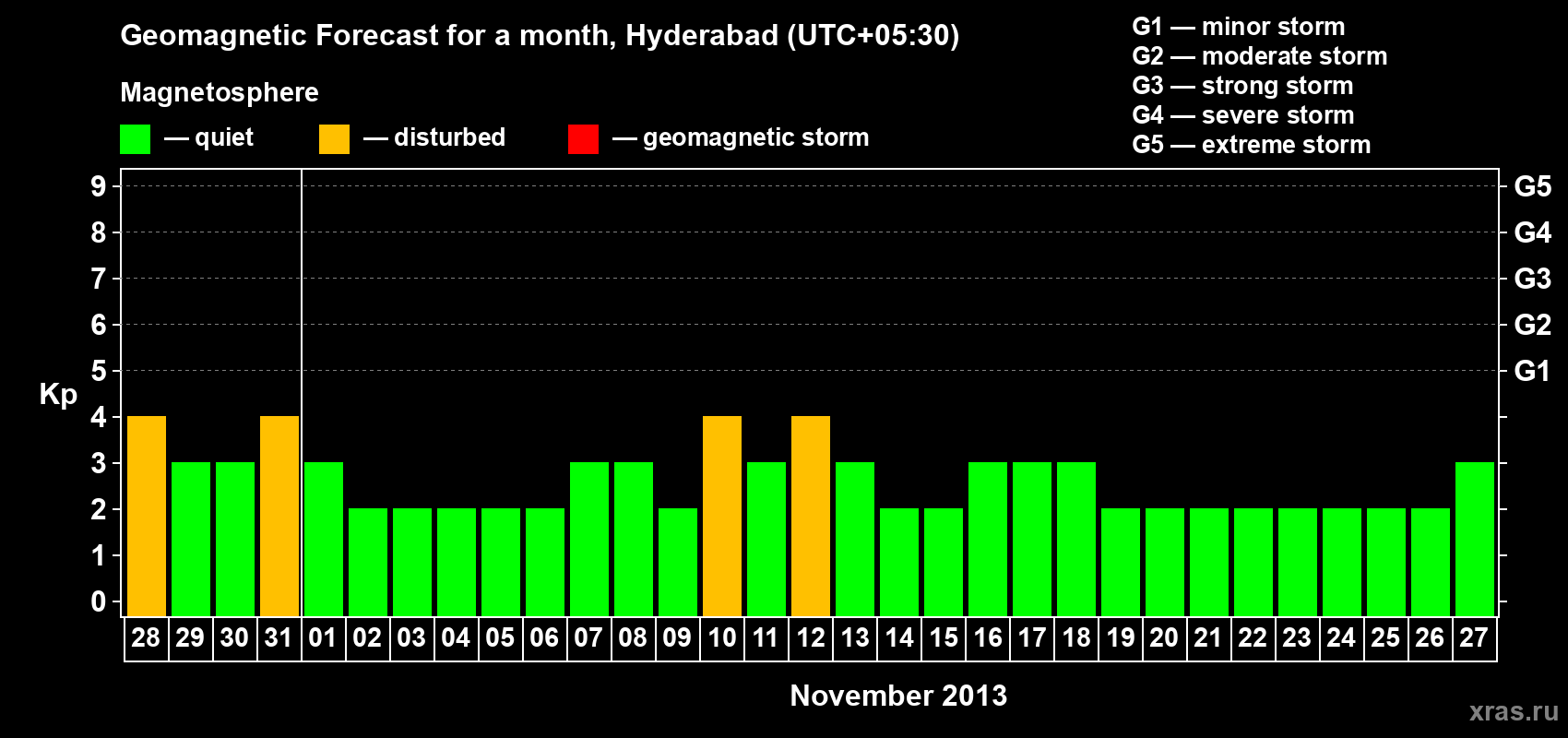
Task: Select the orange bar for November 12
Action: 811,516
